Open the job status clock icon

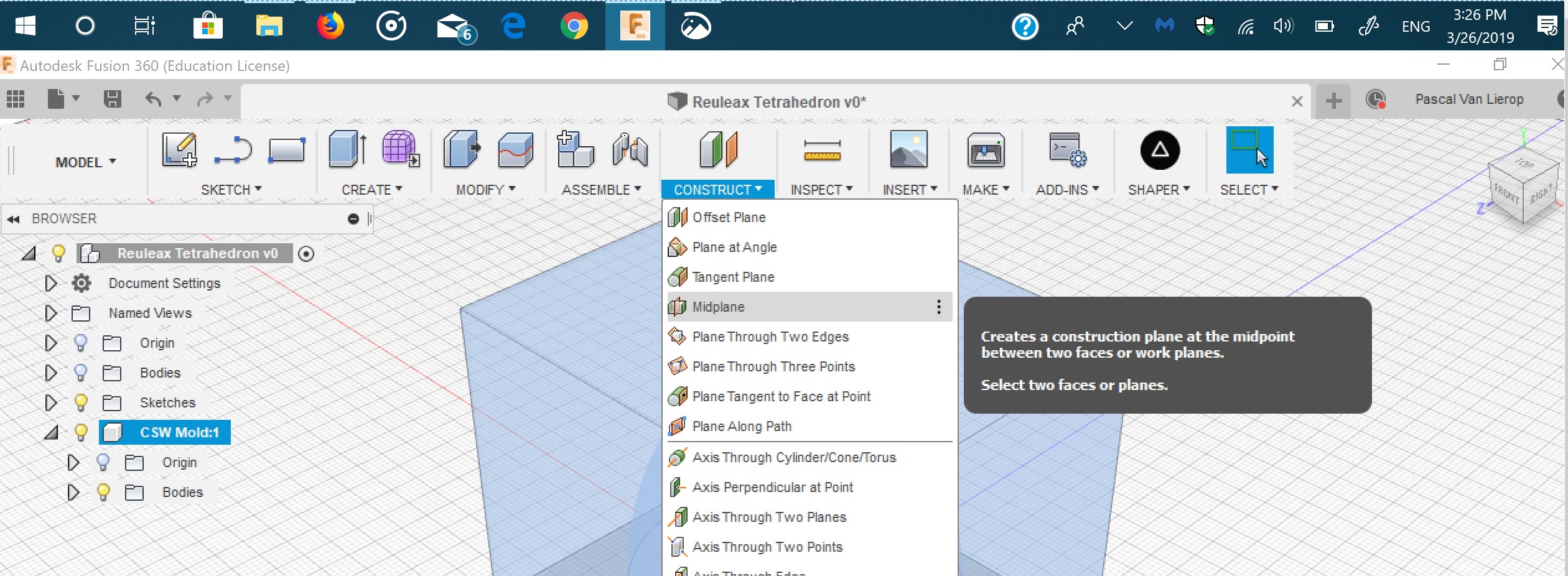pos(1376,100)
